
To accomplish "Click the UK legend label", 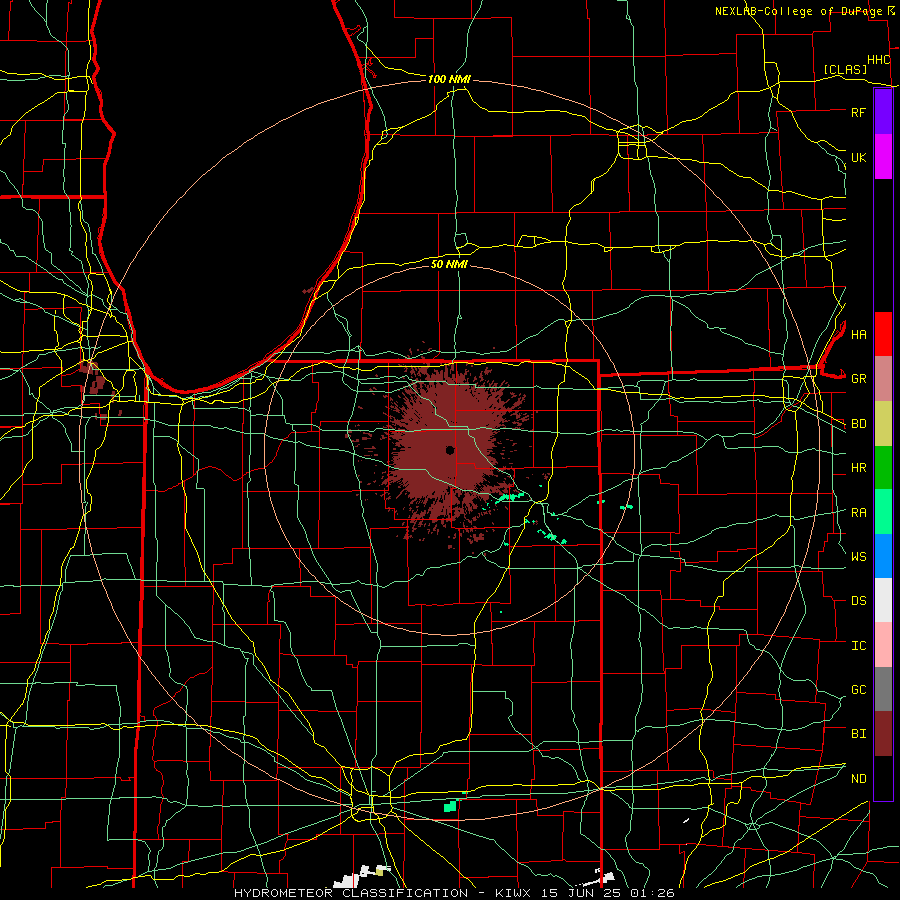I will 858,157.
